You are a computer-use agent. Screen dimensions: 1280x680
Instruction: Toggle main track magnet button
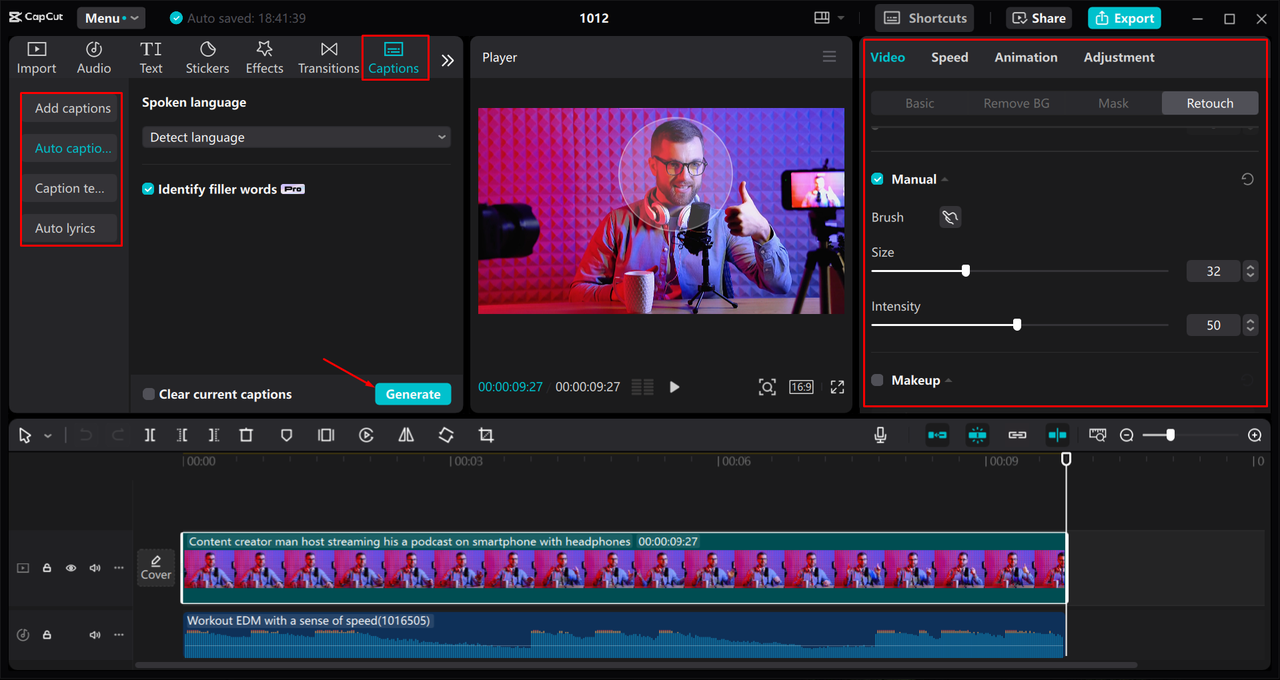click(x=937, y=435)
